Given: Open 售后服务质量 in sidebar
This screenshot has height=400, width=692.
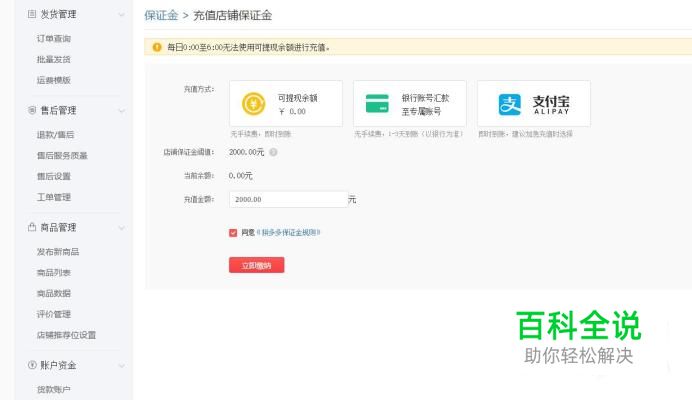Looking at the screenshot, I should pos(62,155).
